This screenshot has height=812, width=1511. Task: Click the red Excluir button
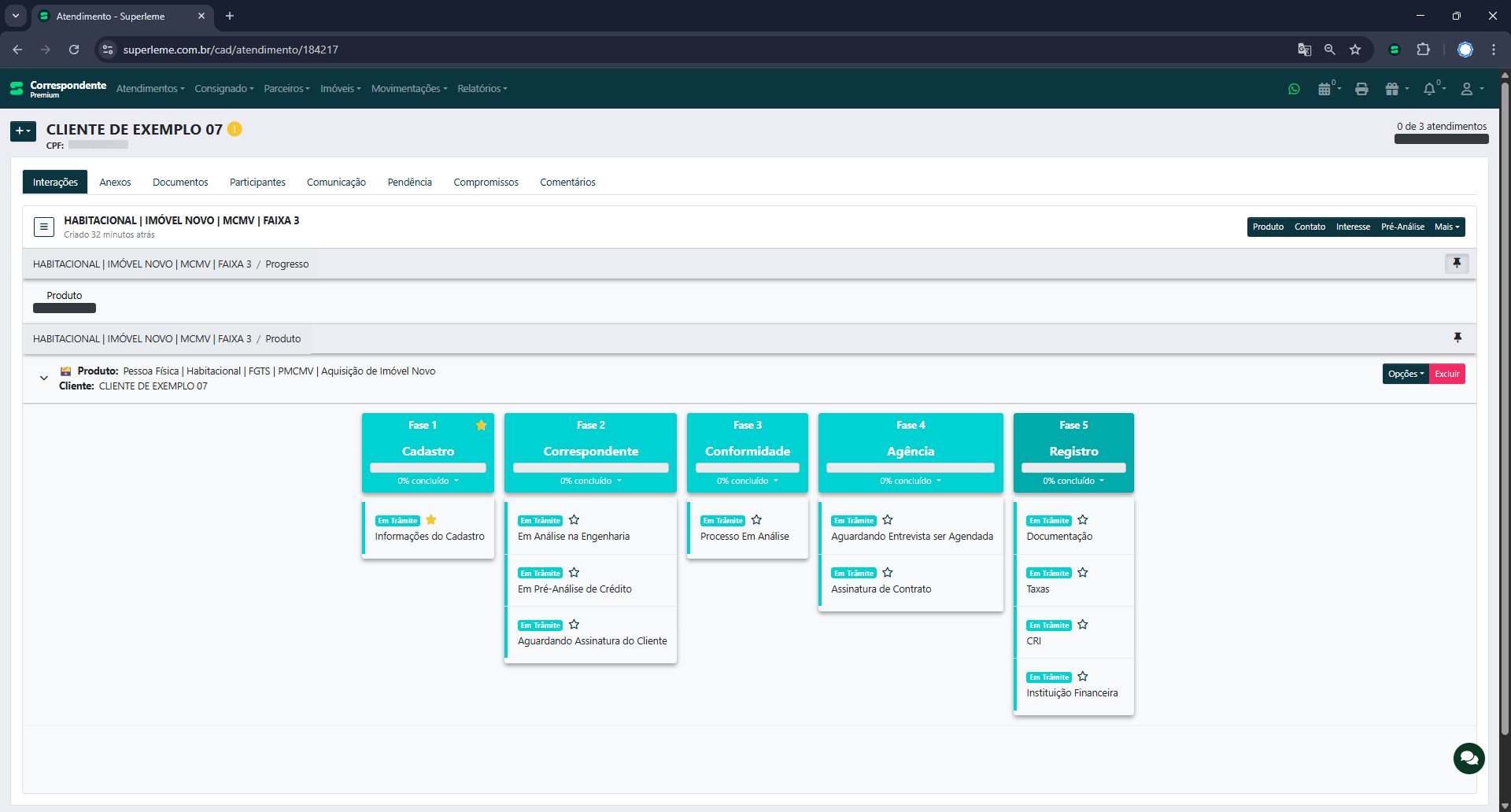(x=1446, y=374)
